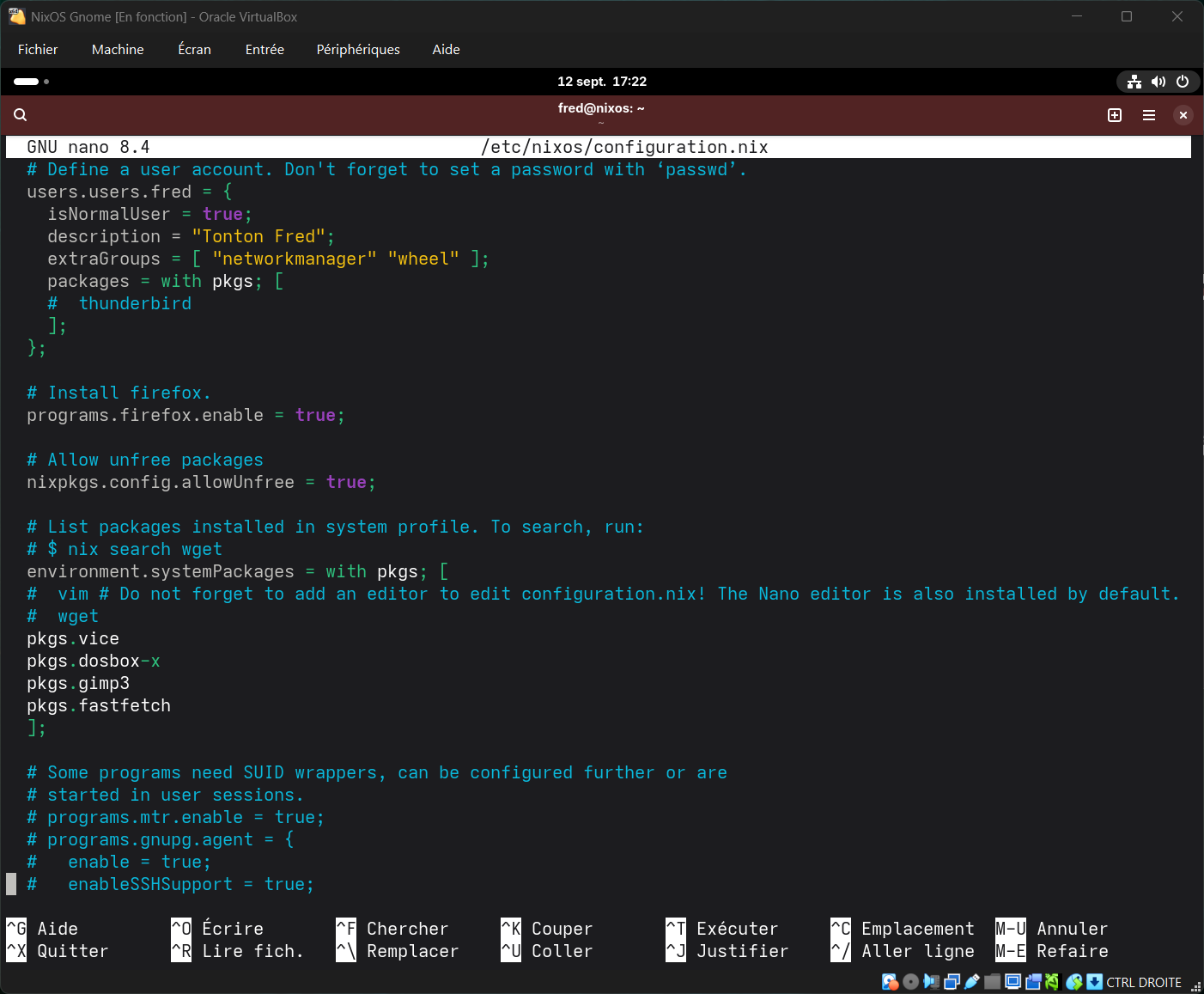Screen dimensions: 1204x994
Task: Open GNOME system menu with power icon
Action: tap(1183, 82)
